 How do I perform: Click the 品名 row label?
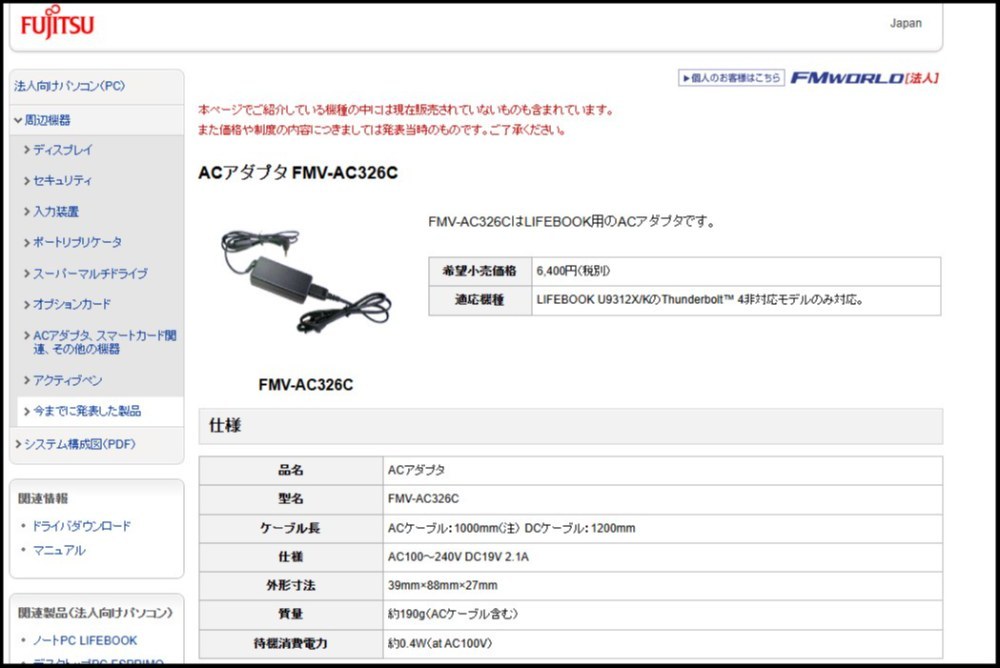click(x=291, y=471)
